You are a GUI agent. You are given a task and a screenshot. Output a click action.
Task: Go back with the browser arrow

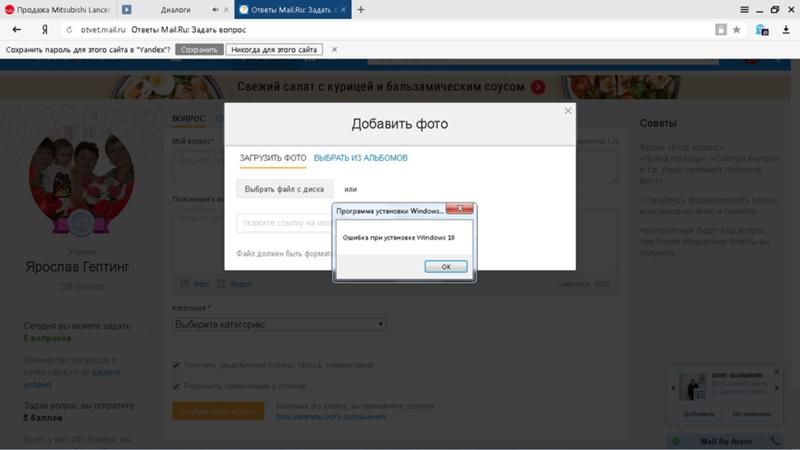pyautogui.click(x=16, y=30)
